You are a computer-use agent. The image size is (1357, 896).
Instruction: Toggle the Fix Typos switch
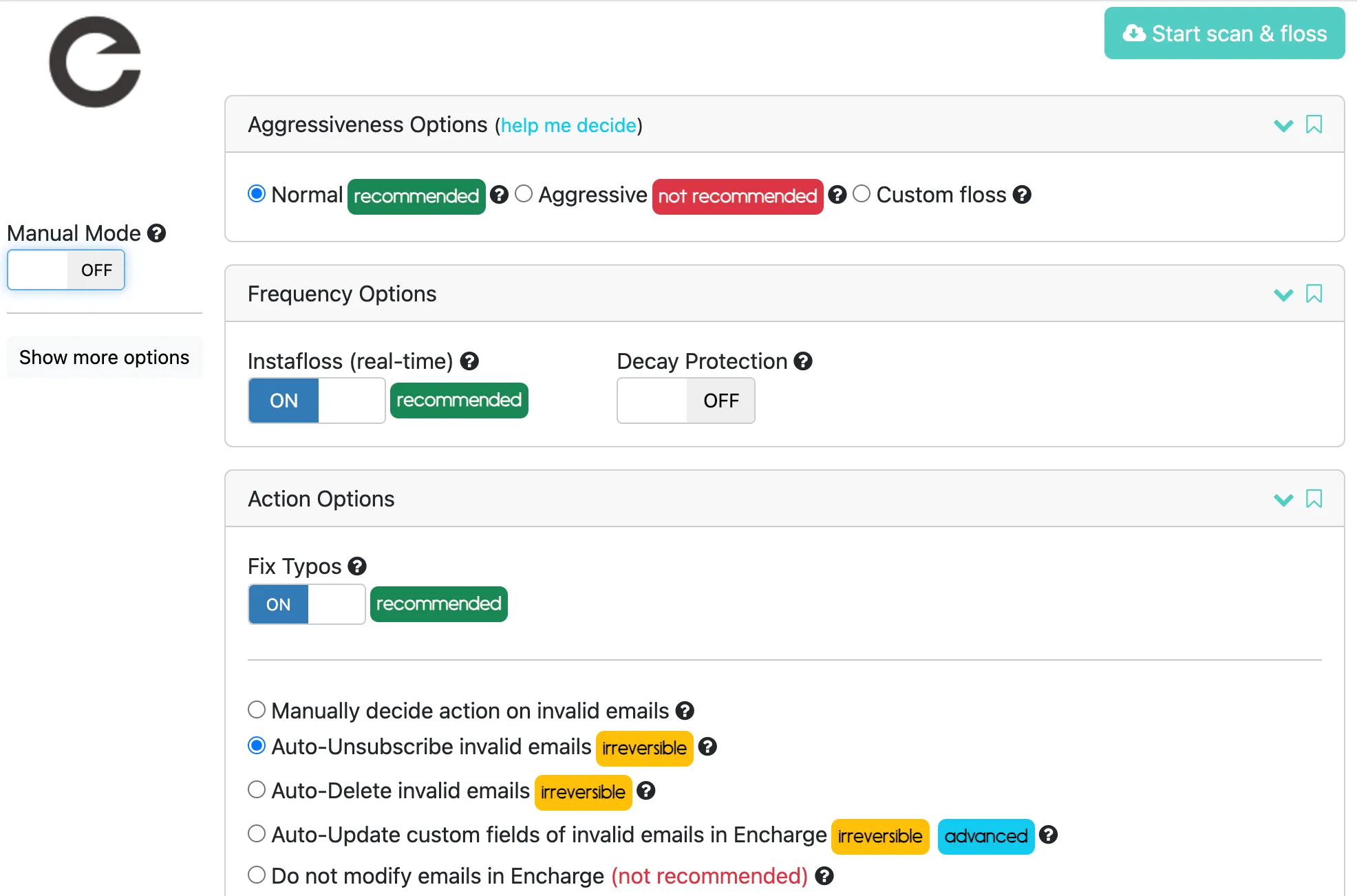[x=307, y=604]
